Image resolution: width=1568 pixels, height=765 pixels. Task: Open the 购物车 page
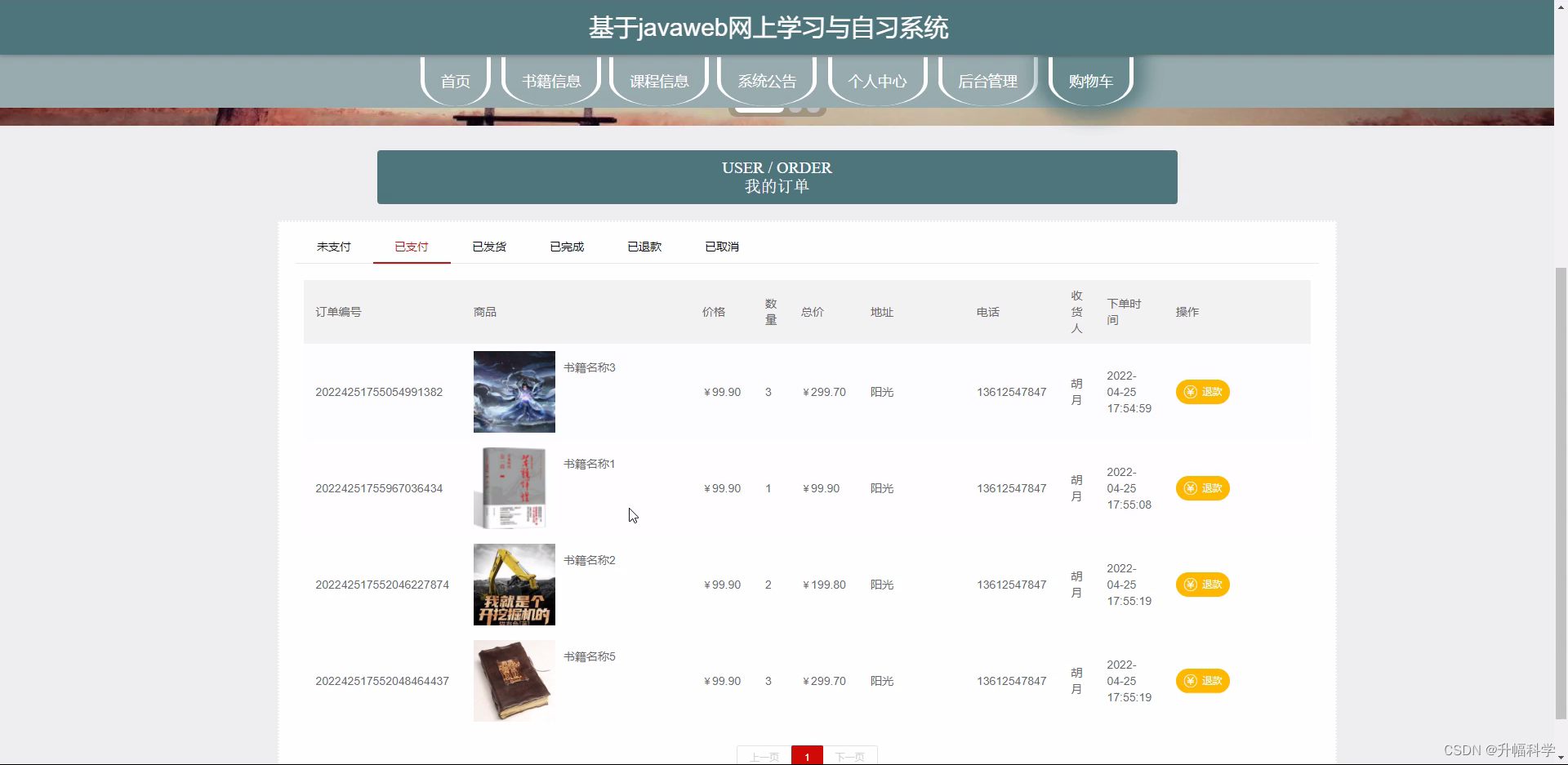pos(1089,81)
